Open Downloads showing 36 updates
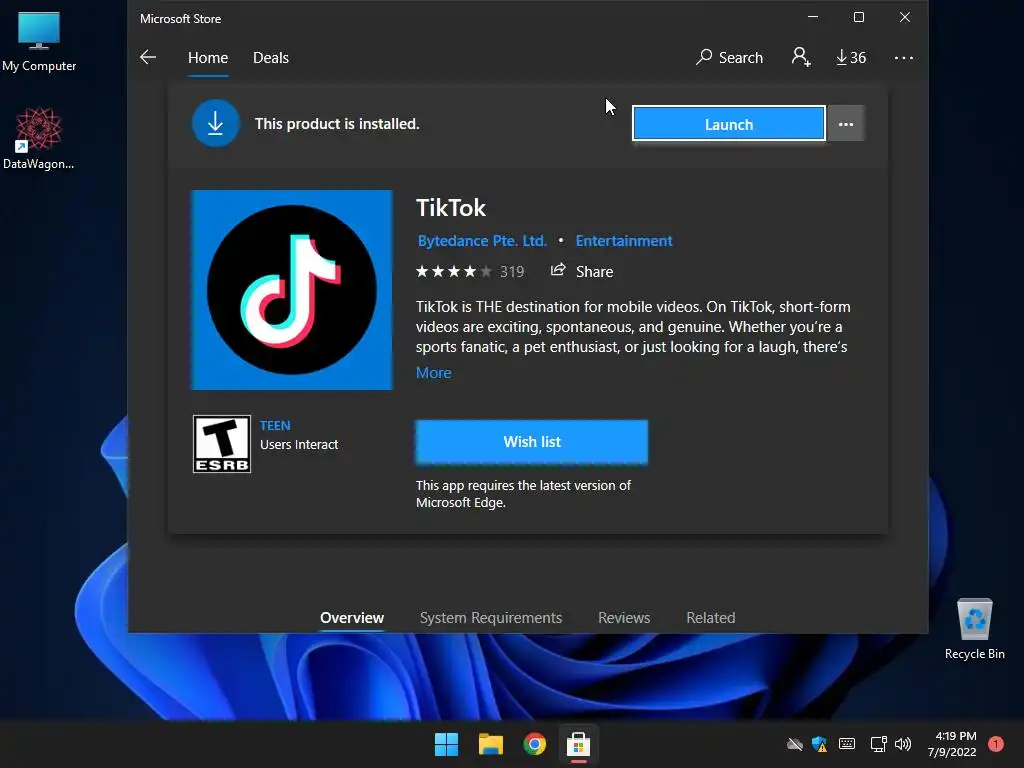The height and width of the screenshot is (768, 1024). [851, 57]
